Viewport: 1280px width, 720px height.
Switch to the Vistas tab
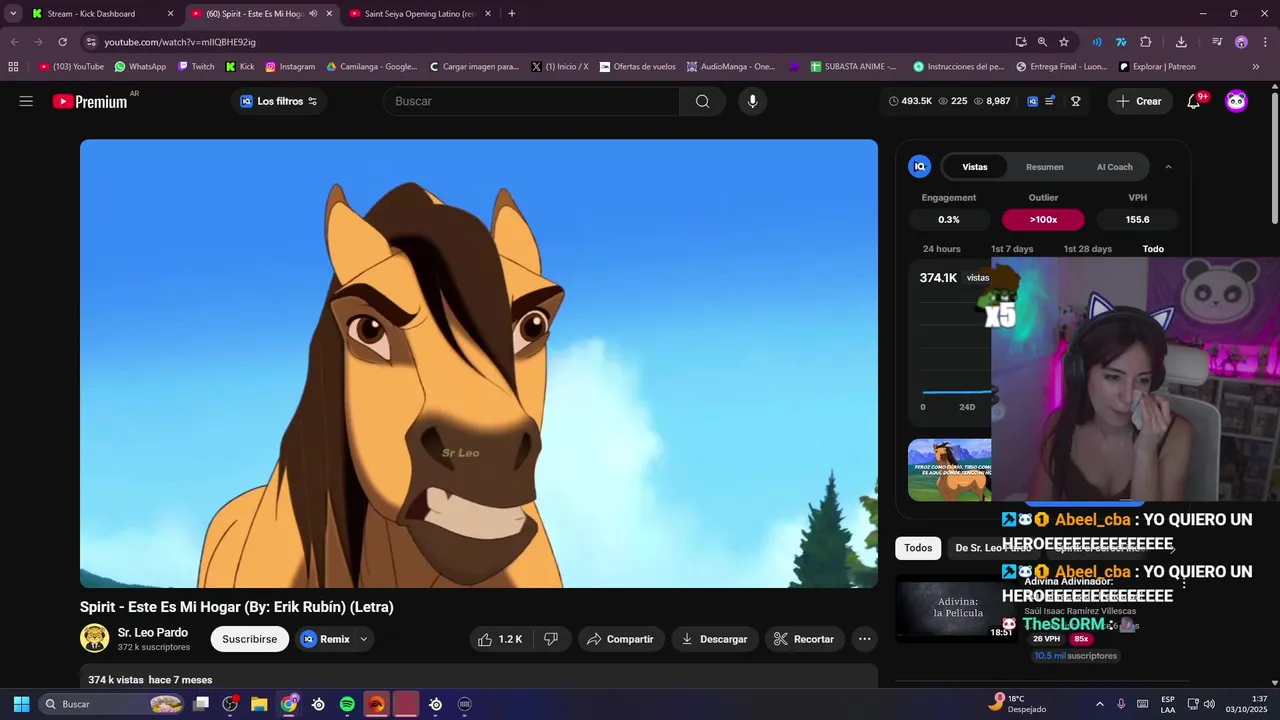975,167
